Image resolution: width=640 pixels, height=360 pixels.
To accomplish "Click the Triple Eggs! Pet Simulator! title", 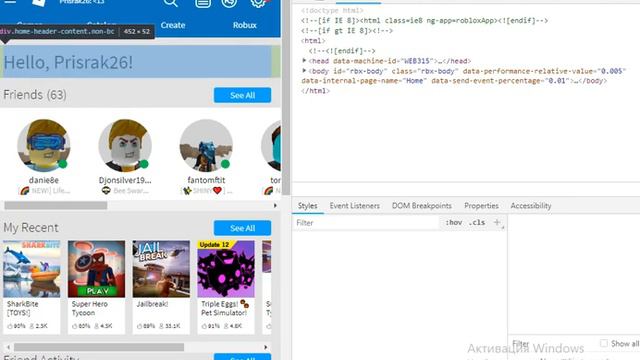I will [224, 308].
